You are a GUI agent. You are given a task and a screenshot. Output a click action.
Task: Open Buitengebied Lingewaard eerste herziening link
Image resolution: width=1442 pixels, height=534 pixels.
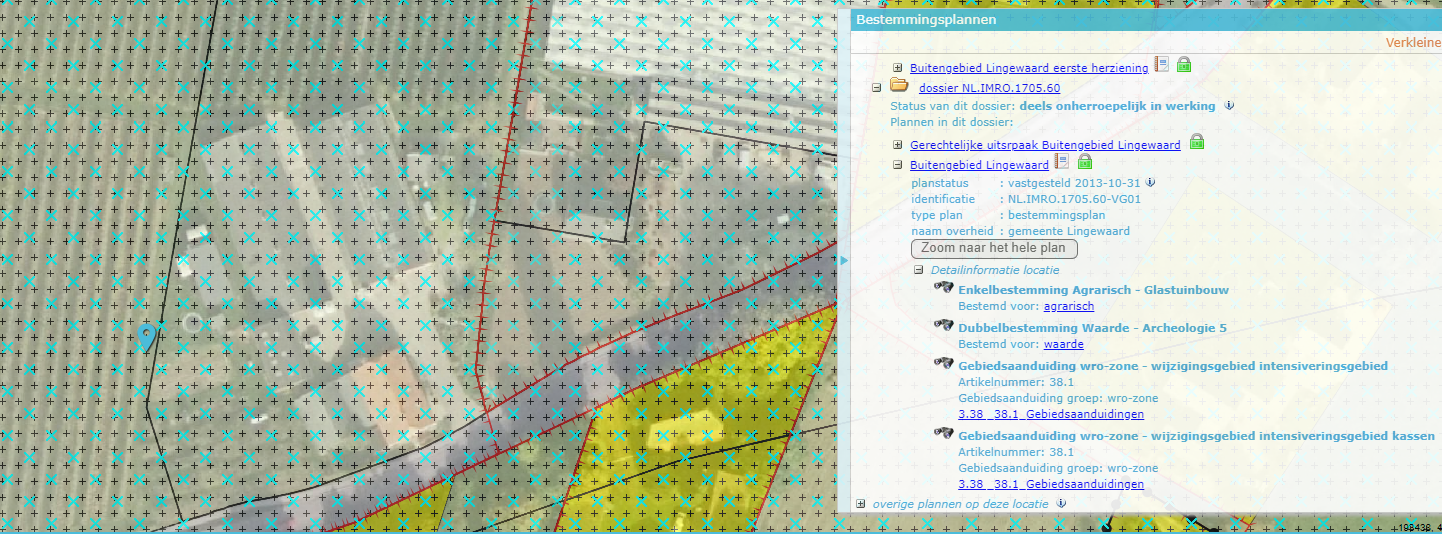coord(1029,68)
